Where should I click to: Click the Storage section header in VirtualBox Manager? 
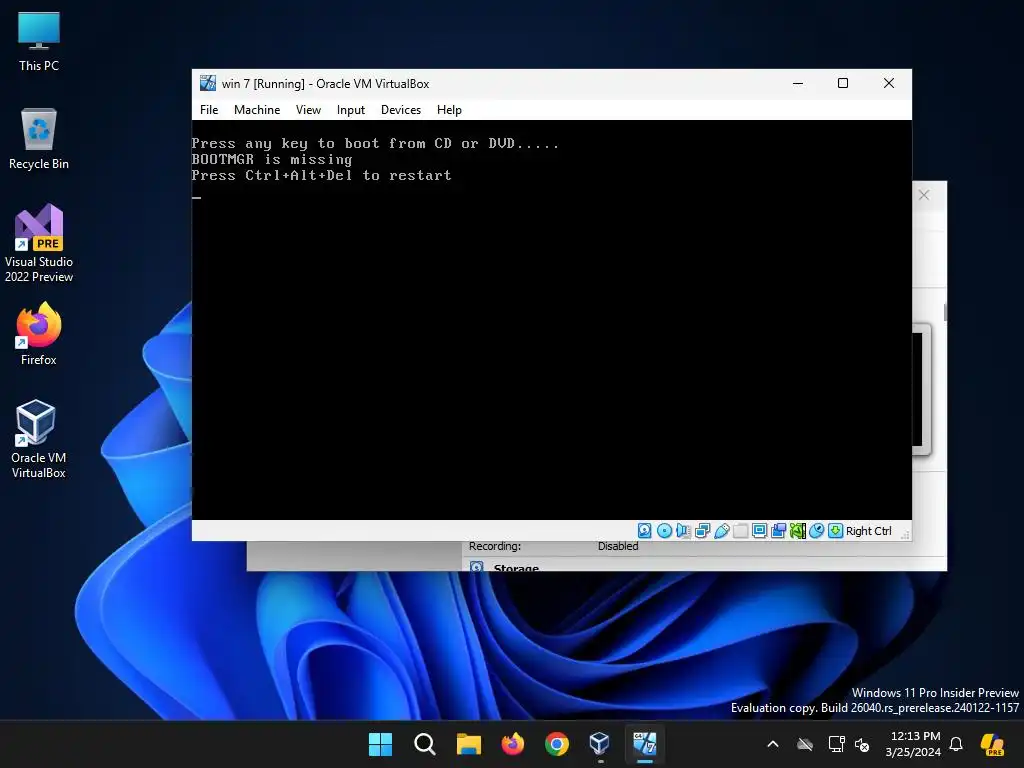[x=516, y=568]
